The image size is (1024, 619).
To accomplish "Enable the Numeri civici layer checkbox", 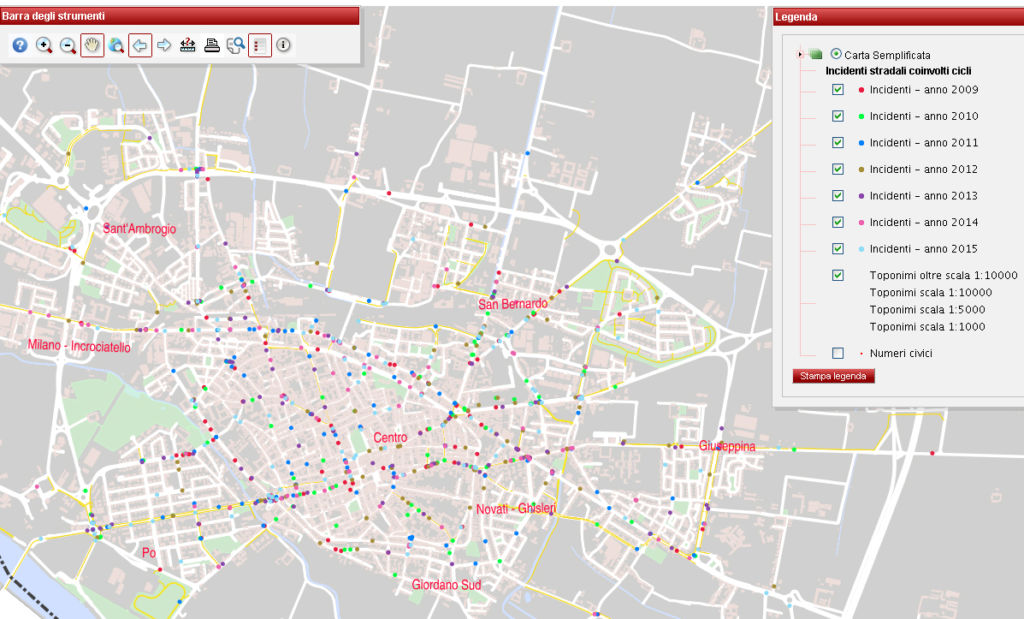I will coord(838,353).
